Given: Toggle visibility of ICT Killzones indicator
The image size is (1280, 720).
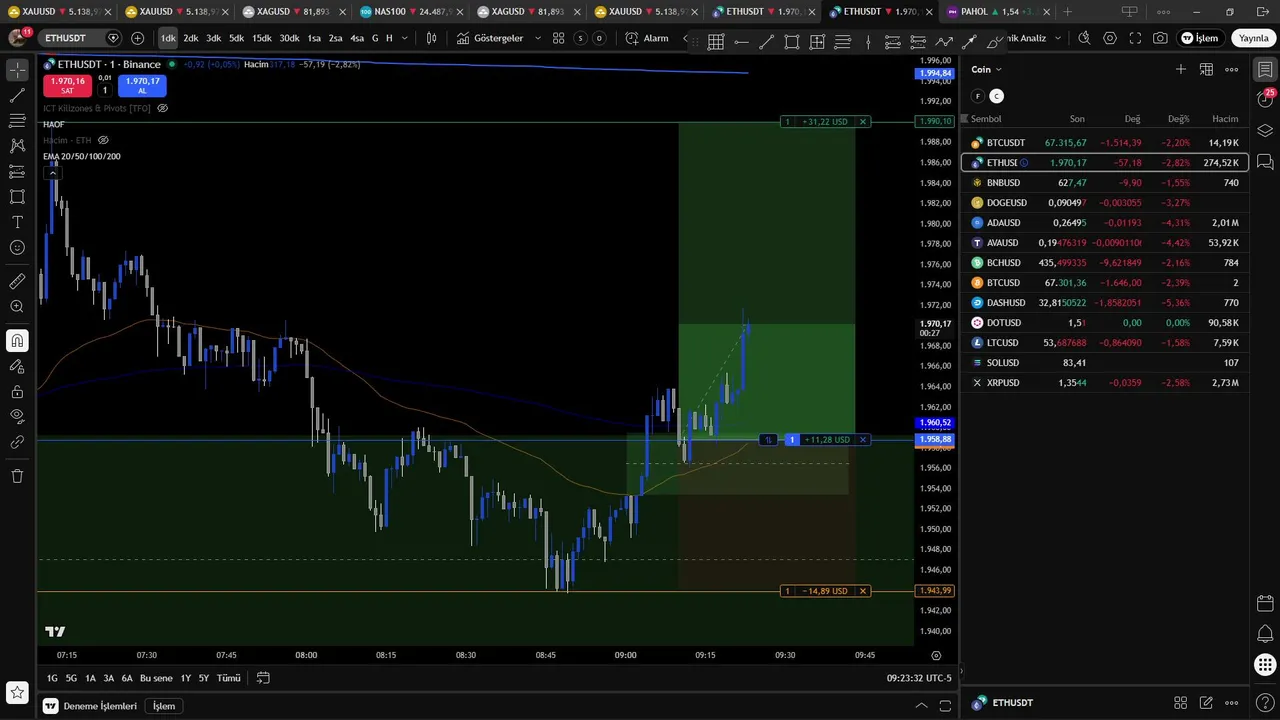Looking at the screenshot, I should (x=162, y=108).
